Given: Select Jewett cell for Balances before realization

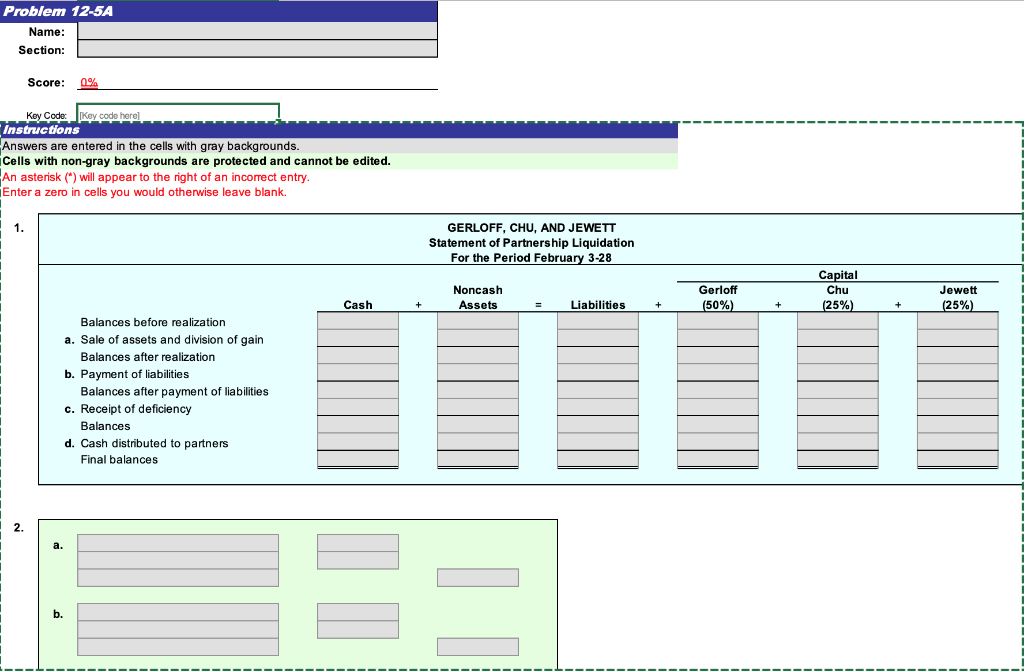Looking at the screenshot, I should (958, 321).
